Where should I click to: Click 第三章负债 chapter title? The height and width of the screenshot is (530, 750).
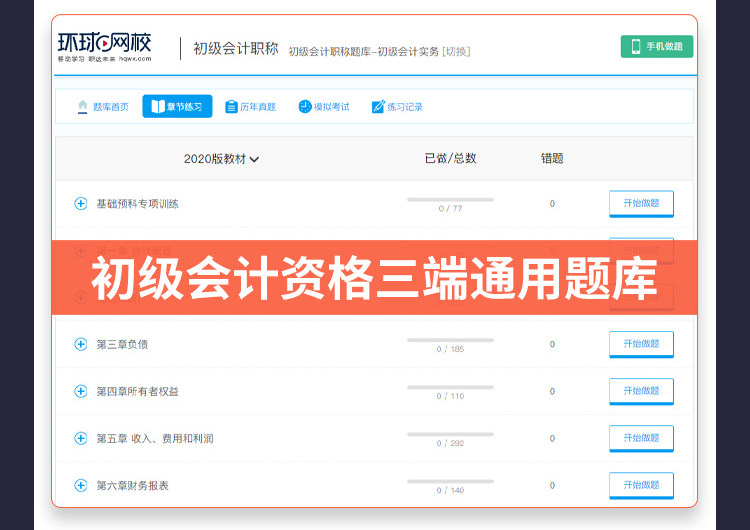pyautogui.click(x=122, y=344)
